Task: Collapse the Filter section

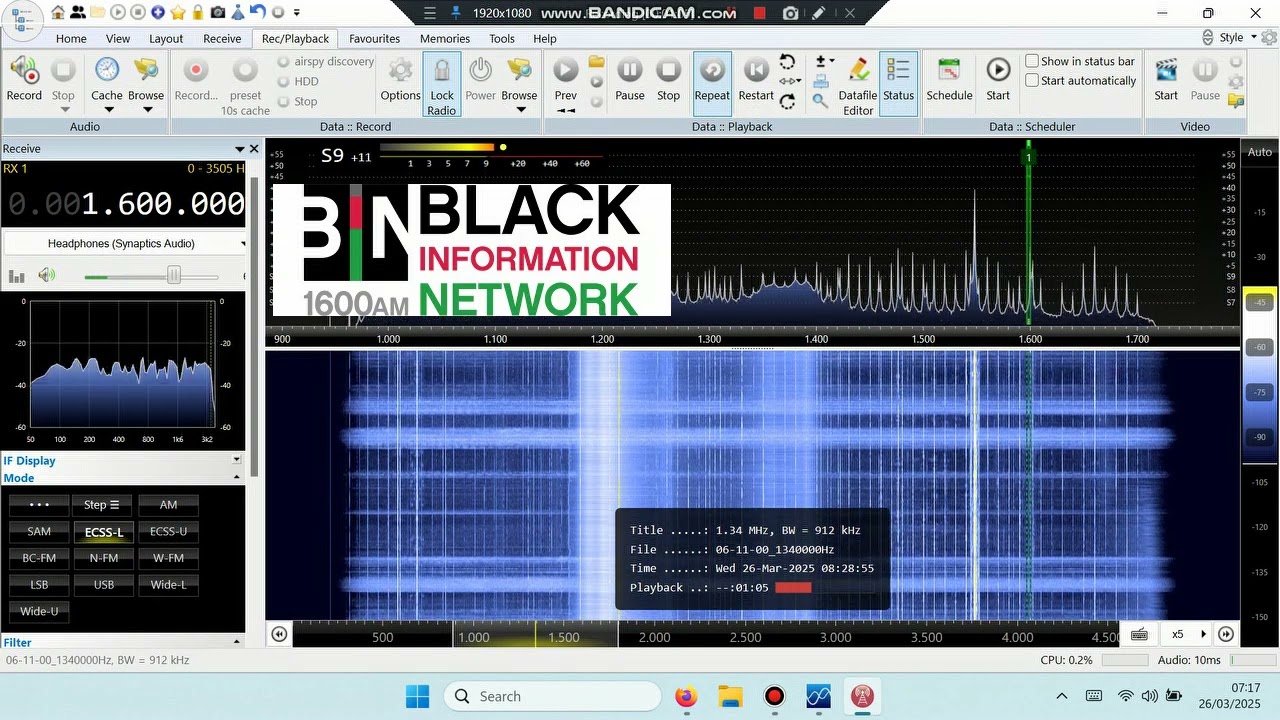Action: (x=237, y=642)
